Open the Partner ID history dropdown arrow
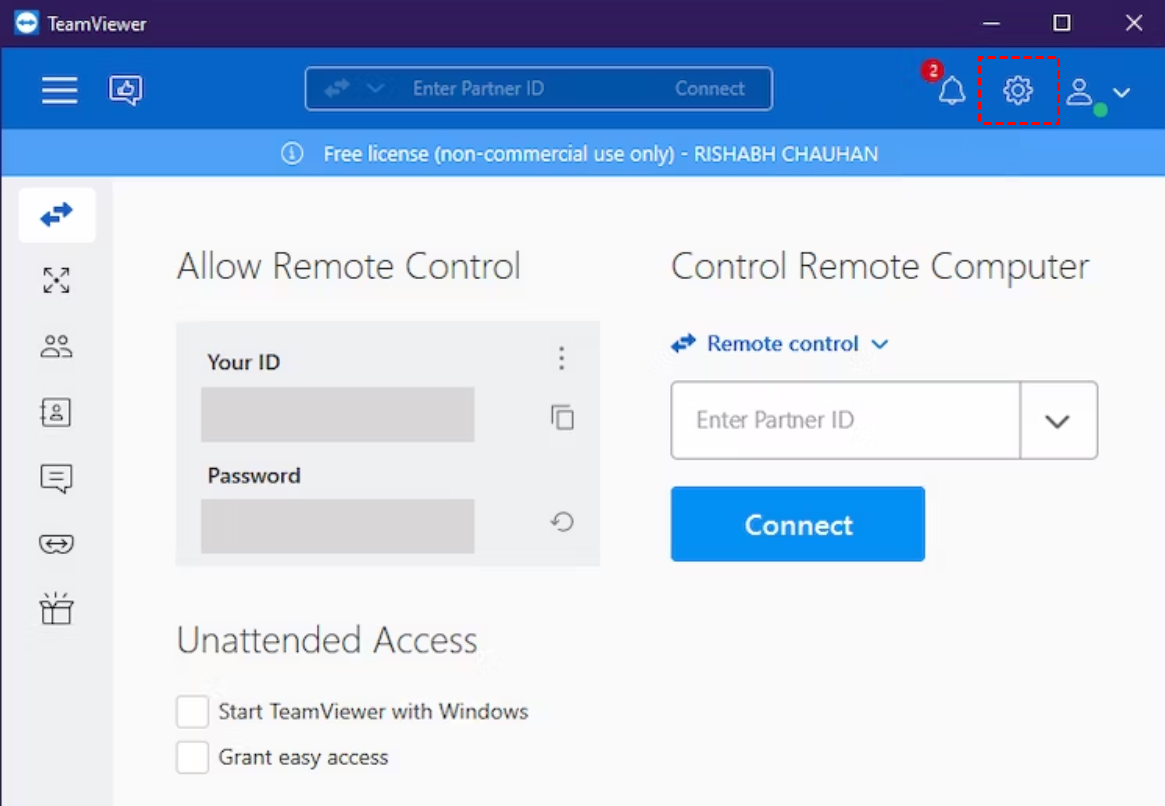The image size is (1165, 806). point(1058,421)
